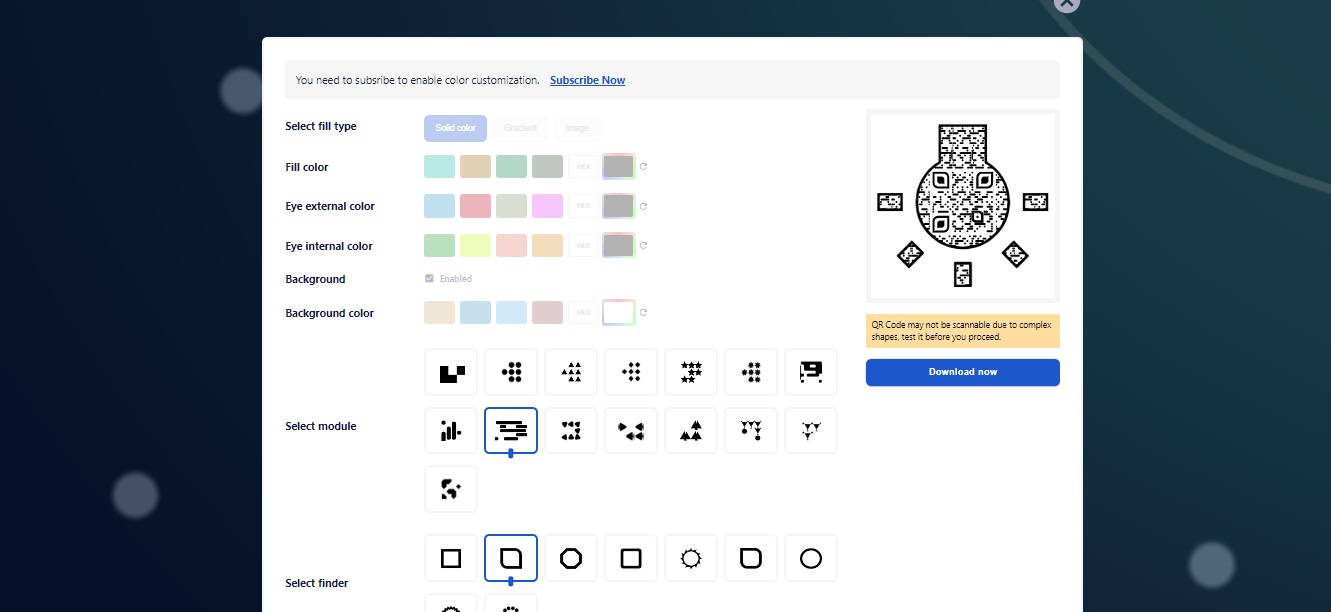
Task: Click the "Select module" label
Action: tap(321, 427)
